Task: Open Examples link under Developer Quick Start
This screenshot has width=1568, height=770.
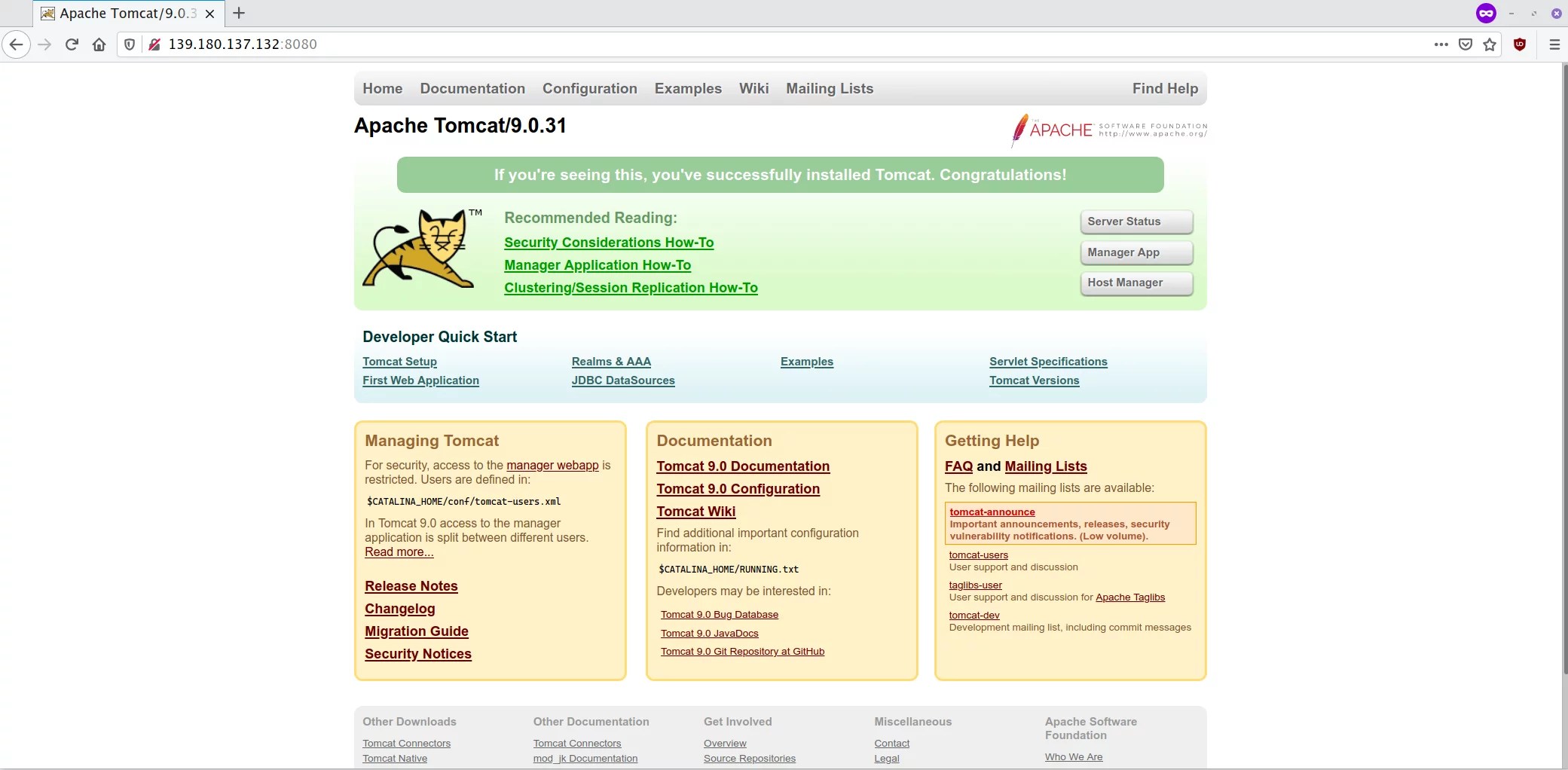Action: (807, 362)
